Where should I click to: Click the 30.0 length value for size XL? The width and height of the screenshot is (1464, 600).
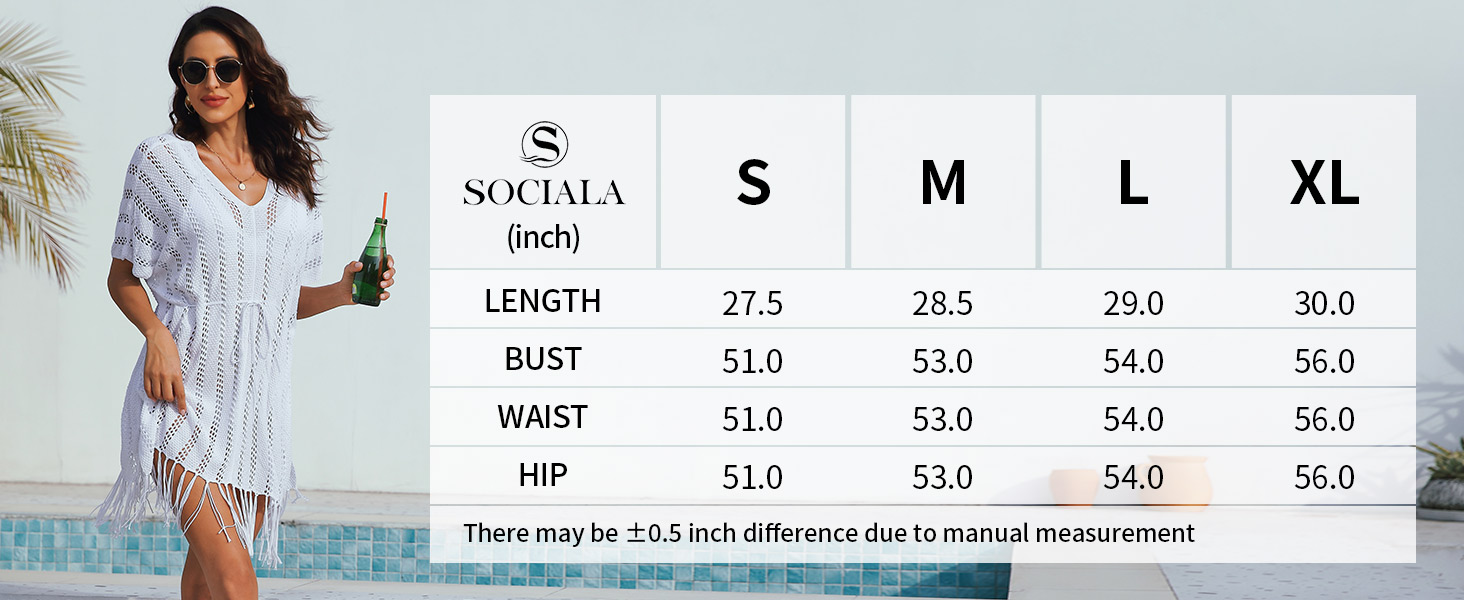click(1324, 303)
